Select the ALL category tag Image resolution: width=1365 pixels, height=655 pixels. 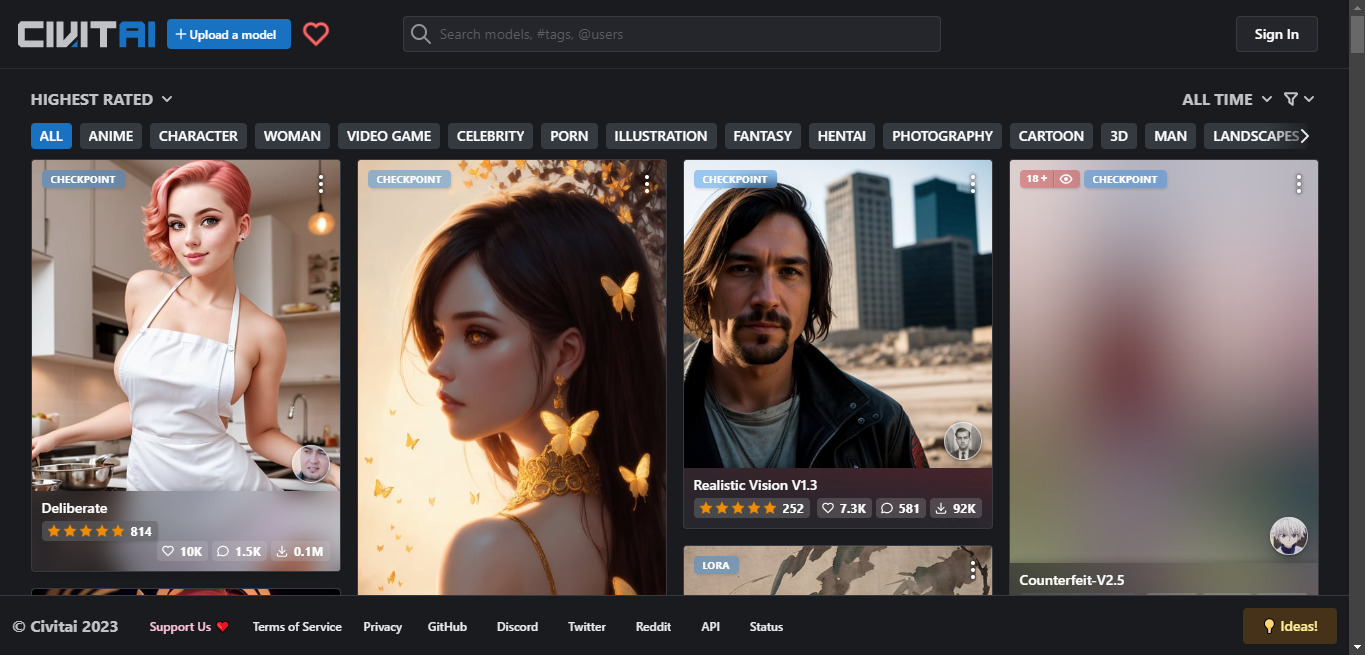click(x=51, y=136)
